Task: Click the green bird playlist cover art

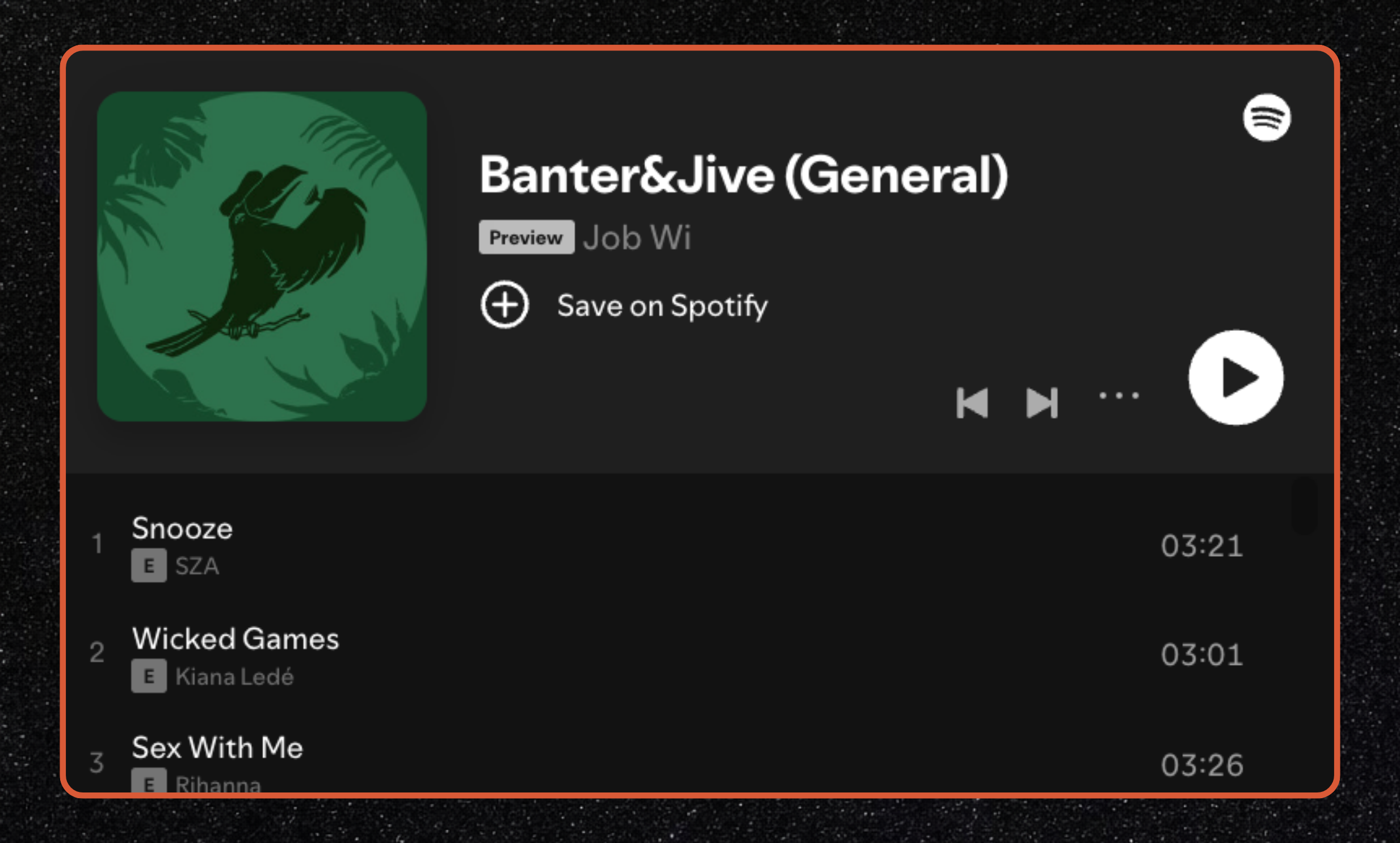Action: [x=262, y=256]
